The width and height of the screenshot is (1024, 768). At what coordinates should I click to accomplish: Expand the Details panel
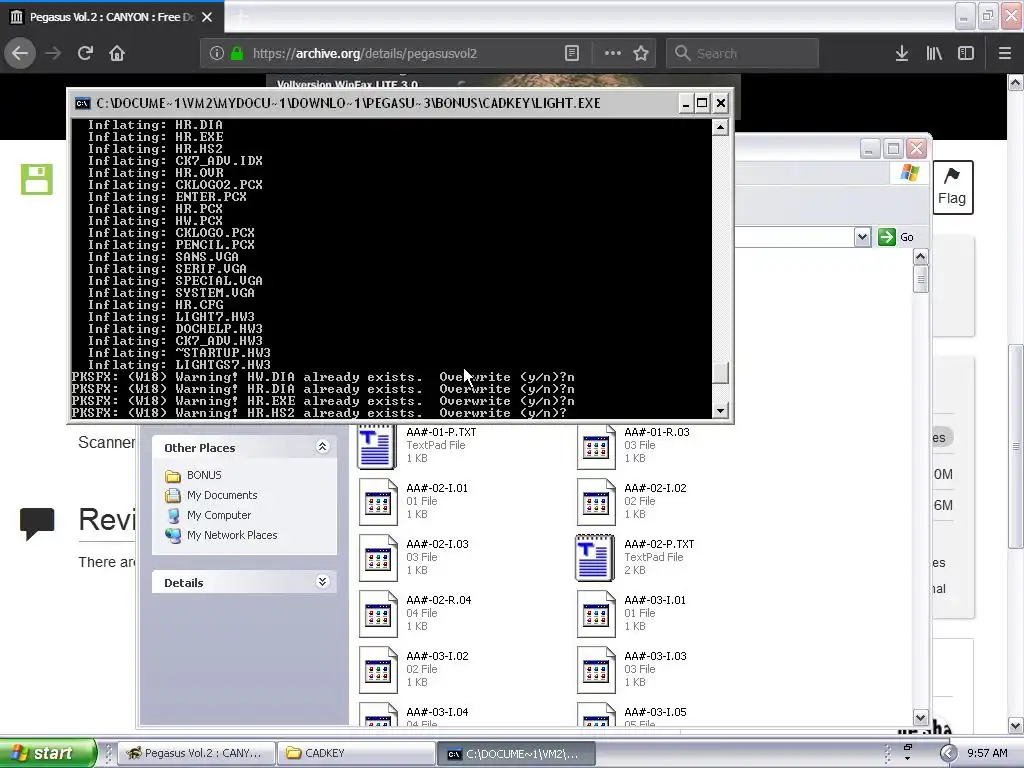(322, 582)
